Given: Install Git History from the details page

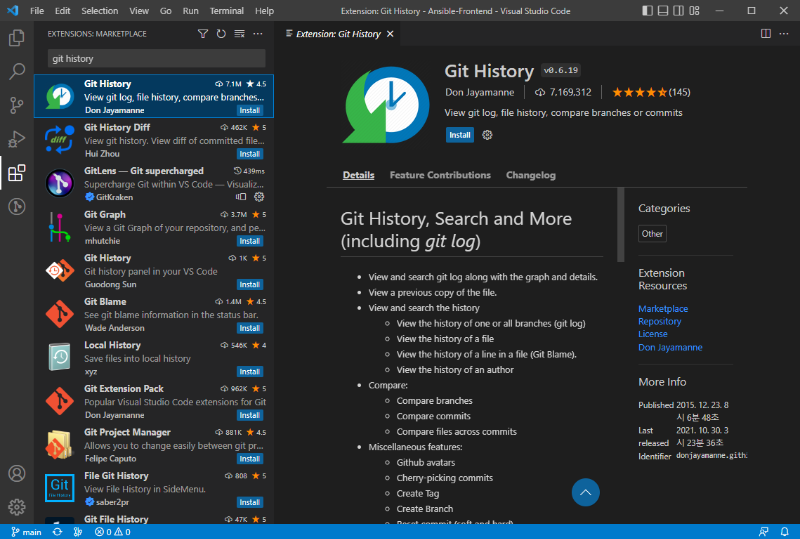Looking at the screenshot, I should [x=459, y=135].
